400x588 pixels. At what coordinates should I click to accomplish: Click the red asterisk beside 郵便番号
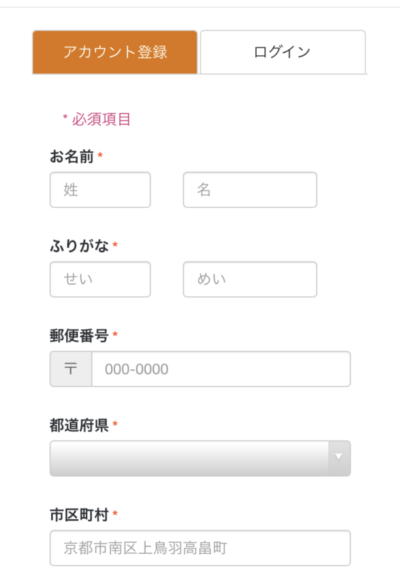tap(115, 334)
